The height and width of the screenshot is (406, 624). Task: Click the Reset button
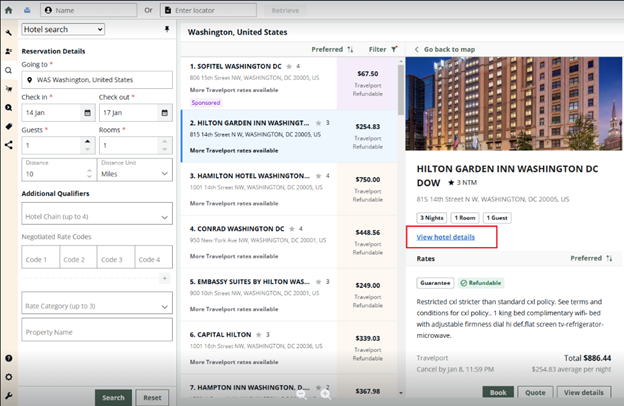point(152,398)
